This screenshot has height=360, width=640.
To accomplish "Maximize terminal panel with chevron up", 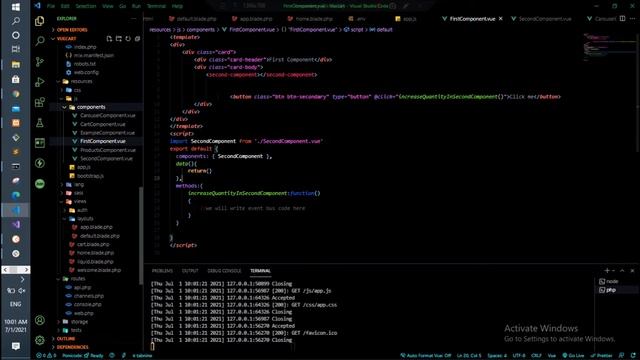I will 622,271.
